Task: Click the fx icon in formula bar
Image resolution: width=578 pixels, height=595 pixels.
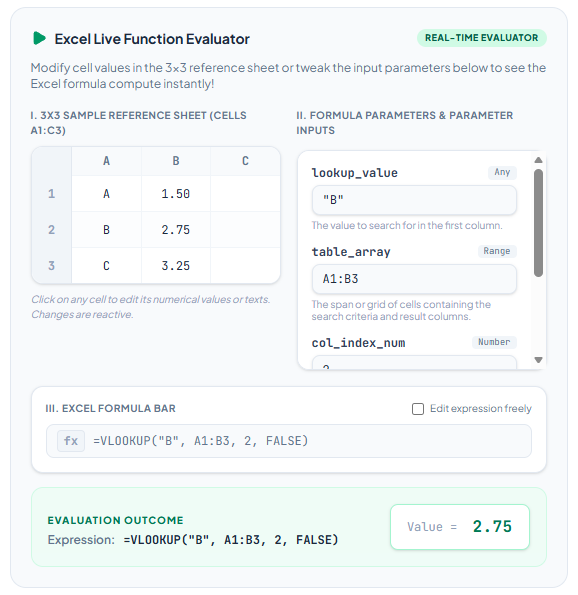Action: (71, 441)
